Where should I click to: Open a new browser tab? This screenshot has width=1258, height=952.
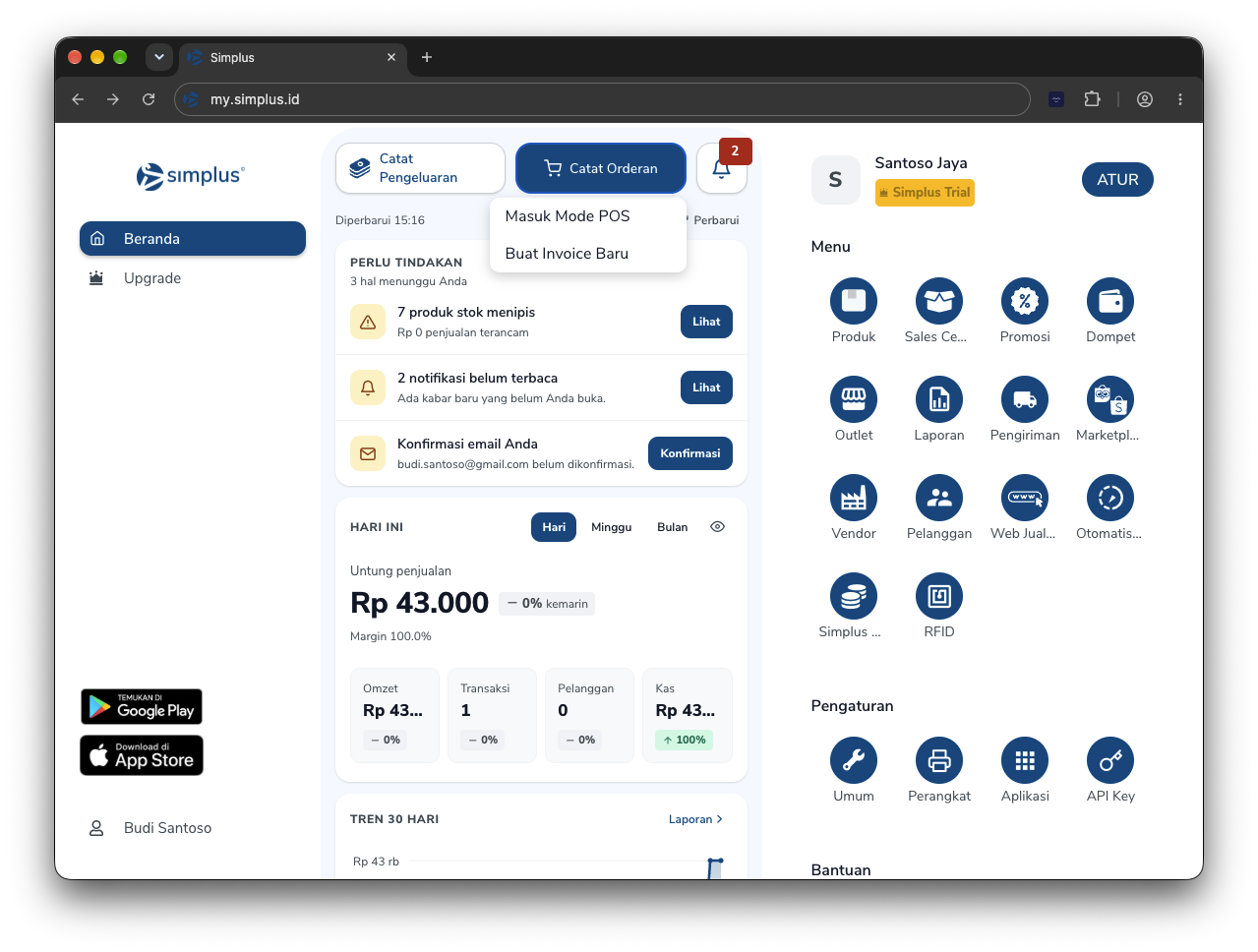pos(427,57)
